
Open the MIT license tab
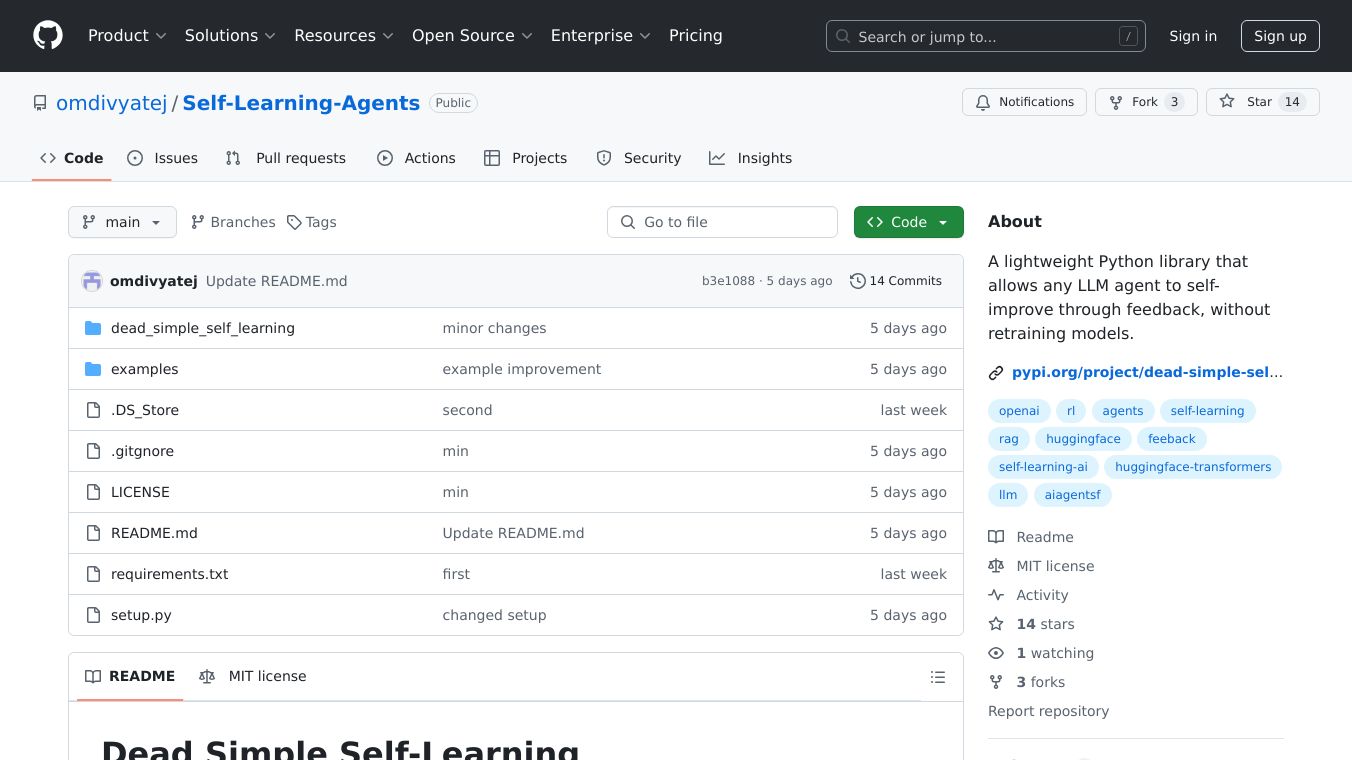point(253,676)
